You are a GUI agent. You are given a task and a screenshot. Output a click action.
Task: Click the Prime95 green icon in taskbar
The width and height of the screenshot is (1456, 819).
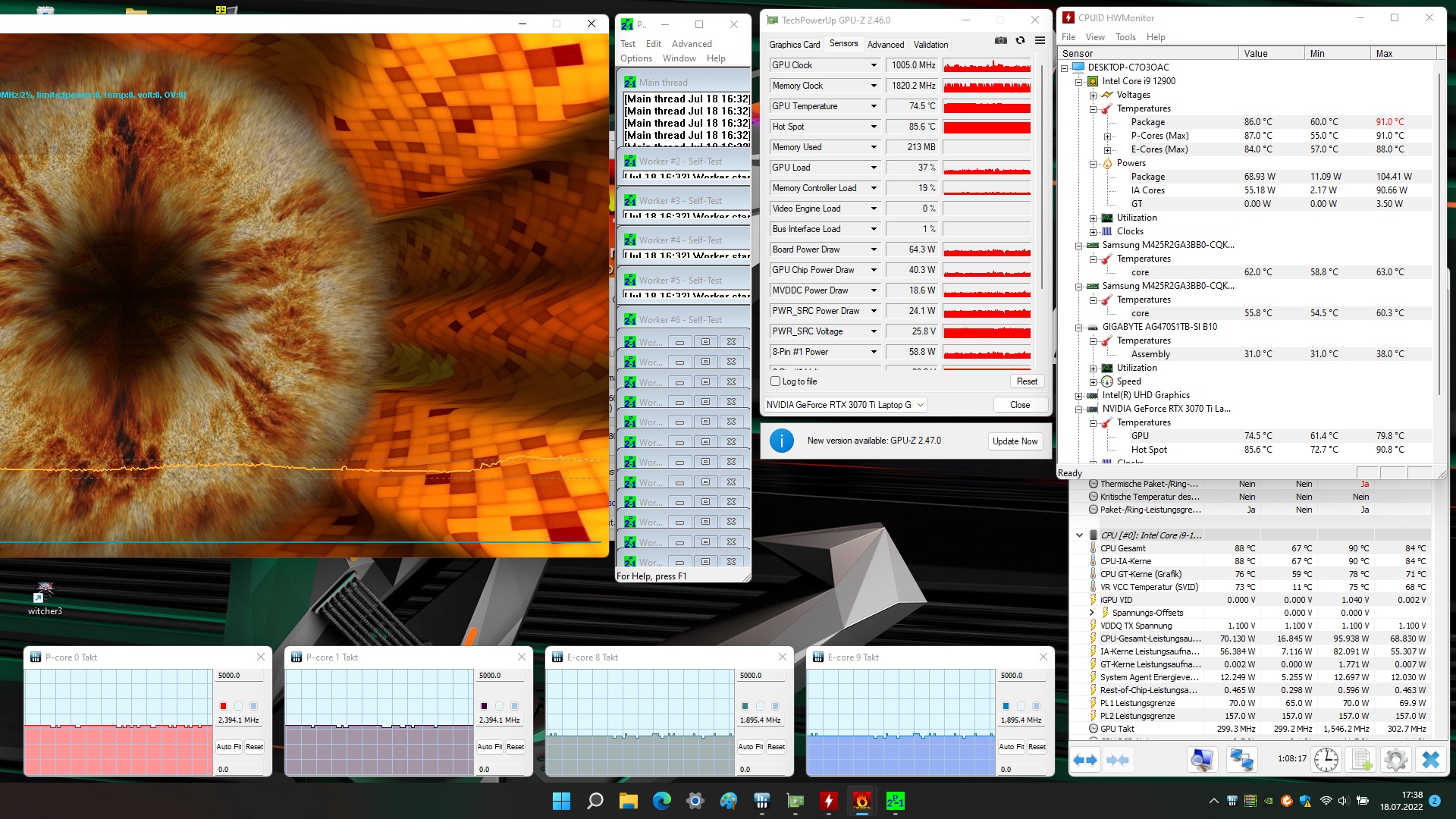[895, 801]
